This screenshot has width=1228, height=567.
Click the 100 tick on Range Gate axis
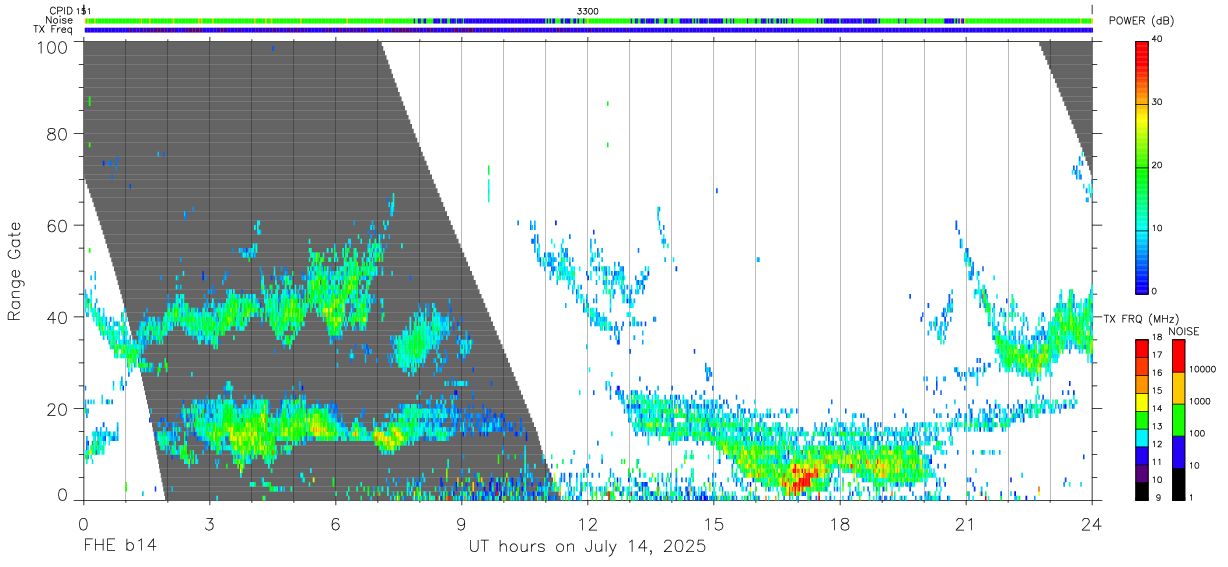(51, 46)
